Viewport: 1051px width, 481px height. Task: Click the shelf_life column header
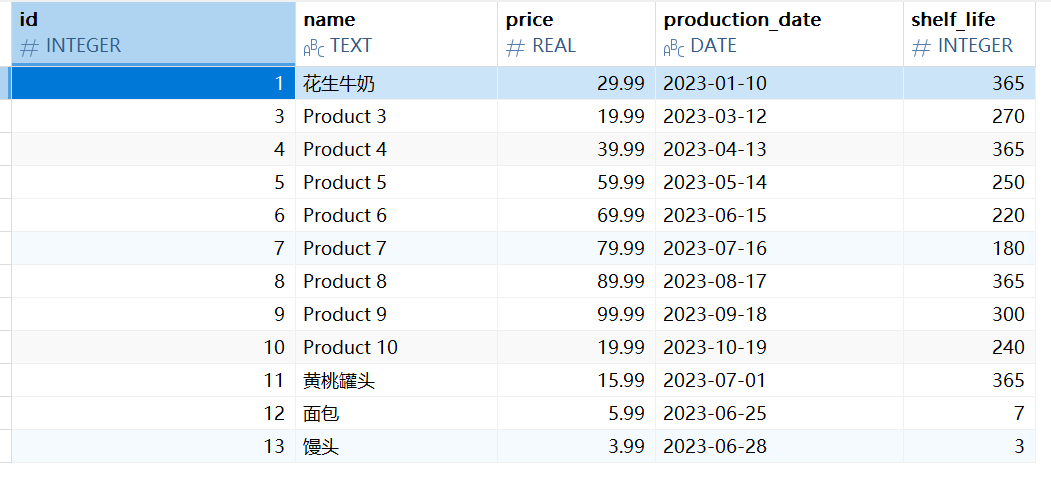point(969,33)
